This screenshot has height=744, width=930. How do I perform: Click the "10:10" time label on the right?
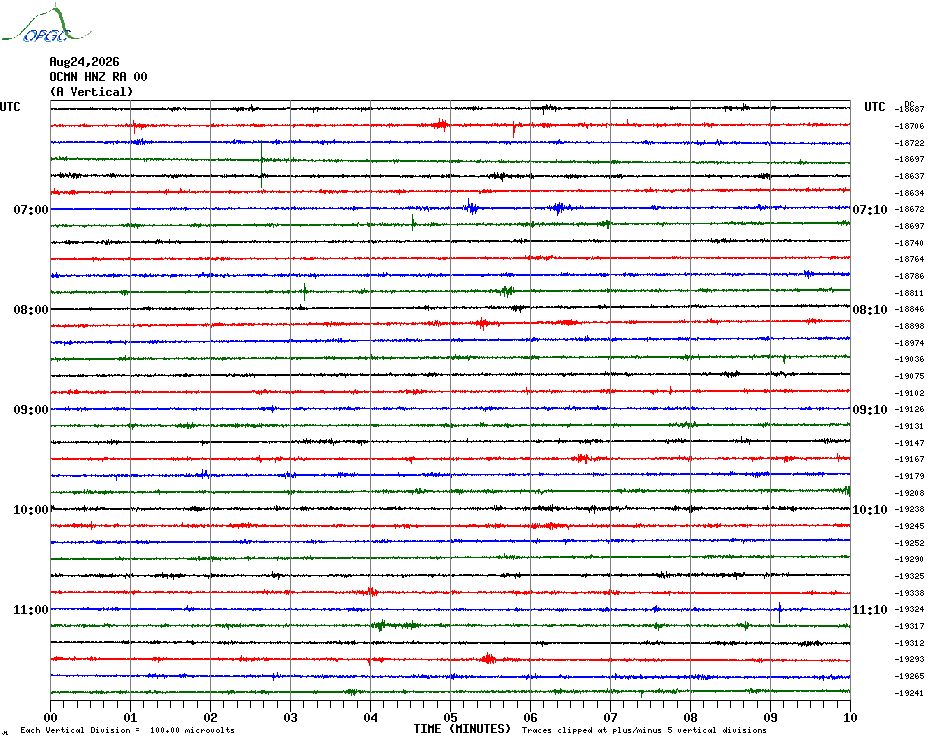(x=870, y=510)
